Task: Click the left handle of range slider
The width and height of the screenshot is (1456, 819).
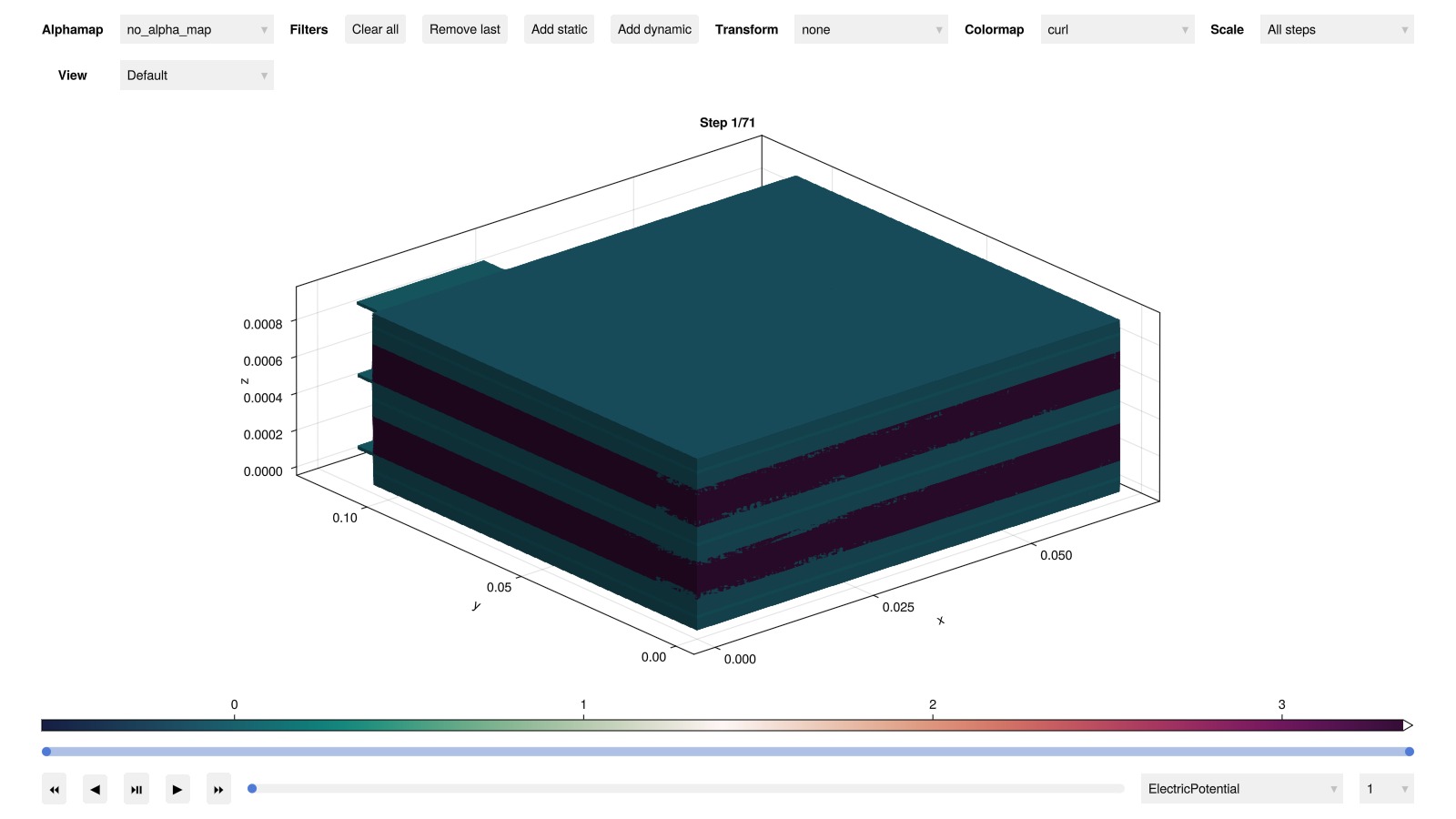Action: [x=46, y=752]
